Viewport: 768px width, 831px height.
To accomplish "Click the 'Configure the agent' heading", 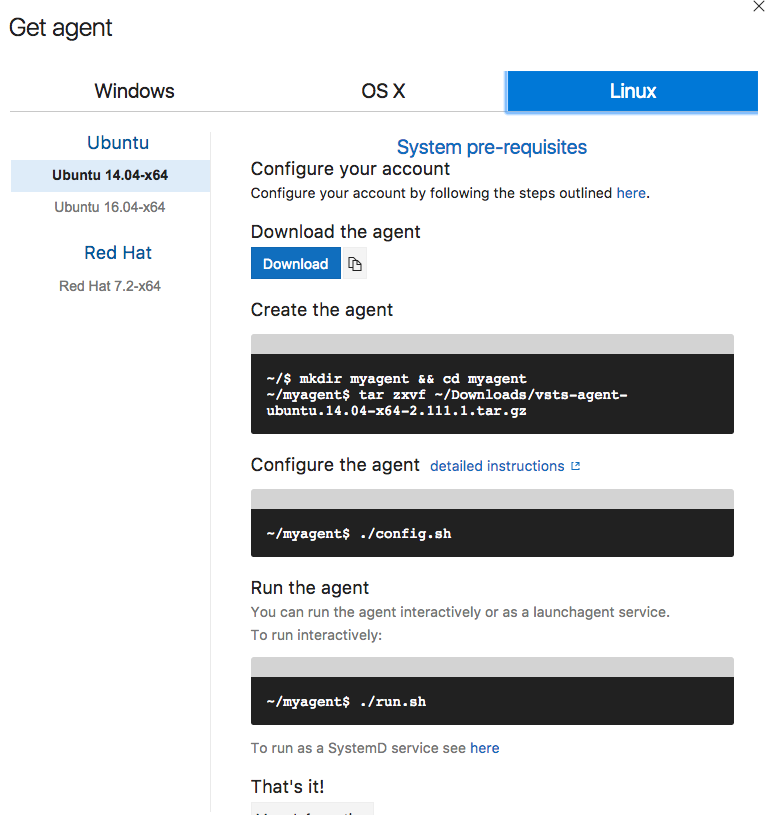I will coord(335,465).
